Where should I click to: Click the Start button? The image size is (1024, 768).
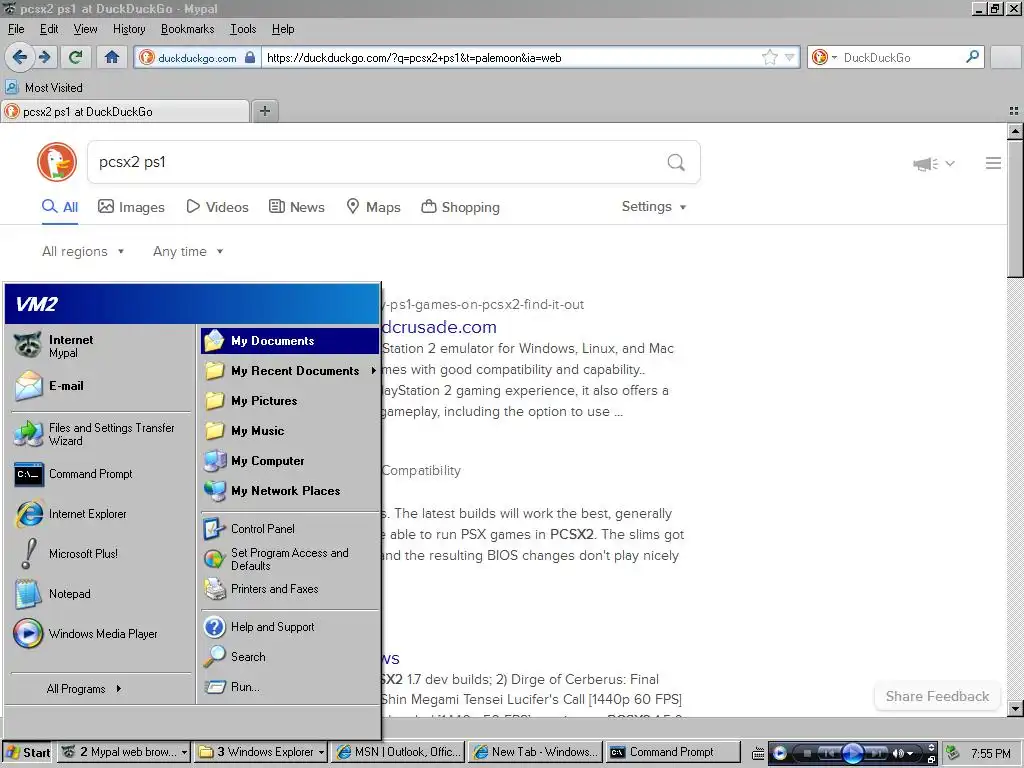click(28, 752)
